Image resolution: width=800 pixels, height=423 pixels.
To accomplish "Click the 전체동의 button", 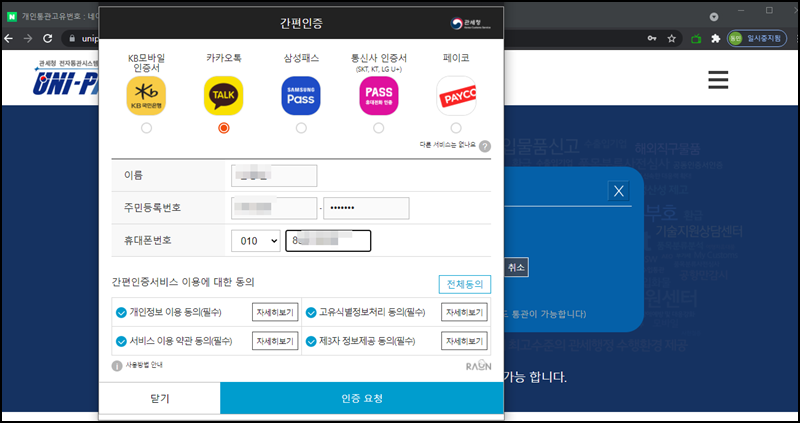I will click(465, 284).
